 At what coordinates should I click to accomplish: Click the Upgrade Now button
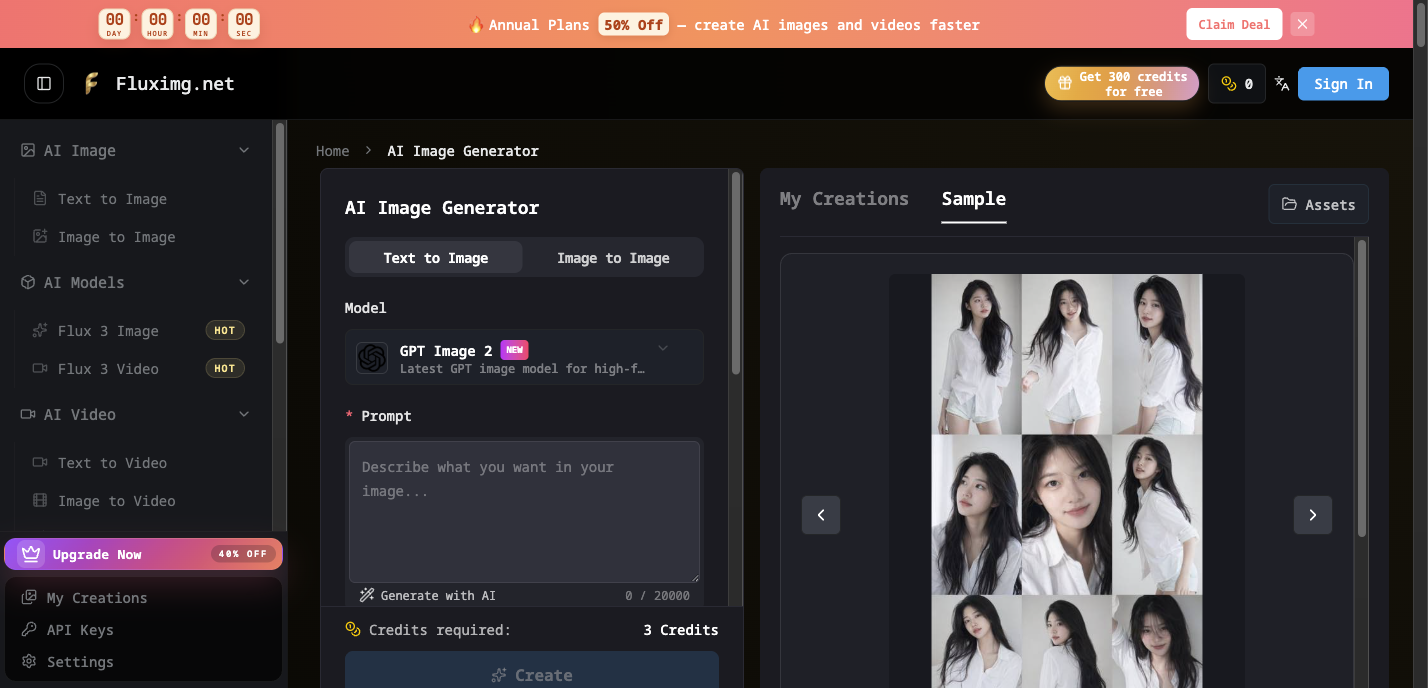(x=143, y=554)
